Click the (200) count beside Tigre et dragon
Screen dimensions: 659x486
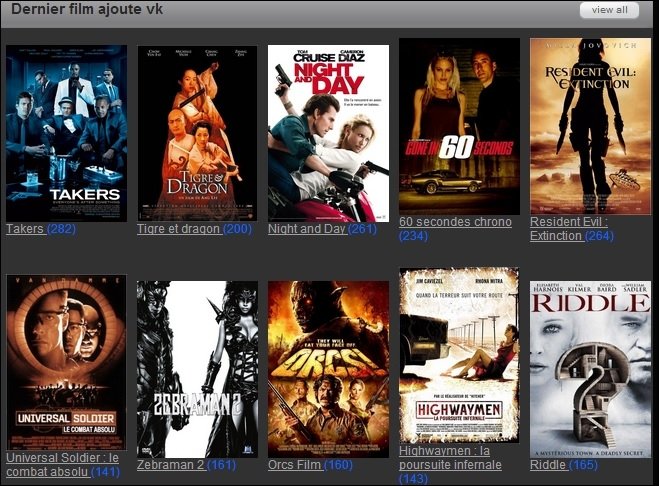click(237, 229)
